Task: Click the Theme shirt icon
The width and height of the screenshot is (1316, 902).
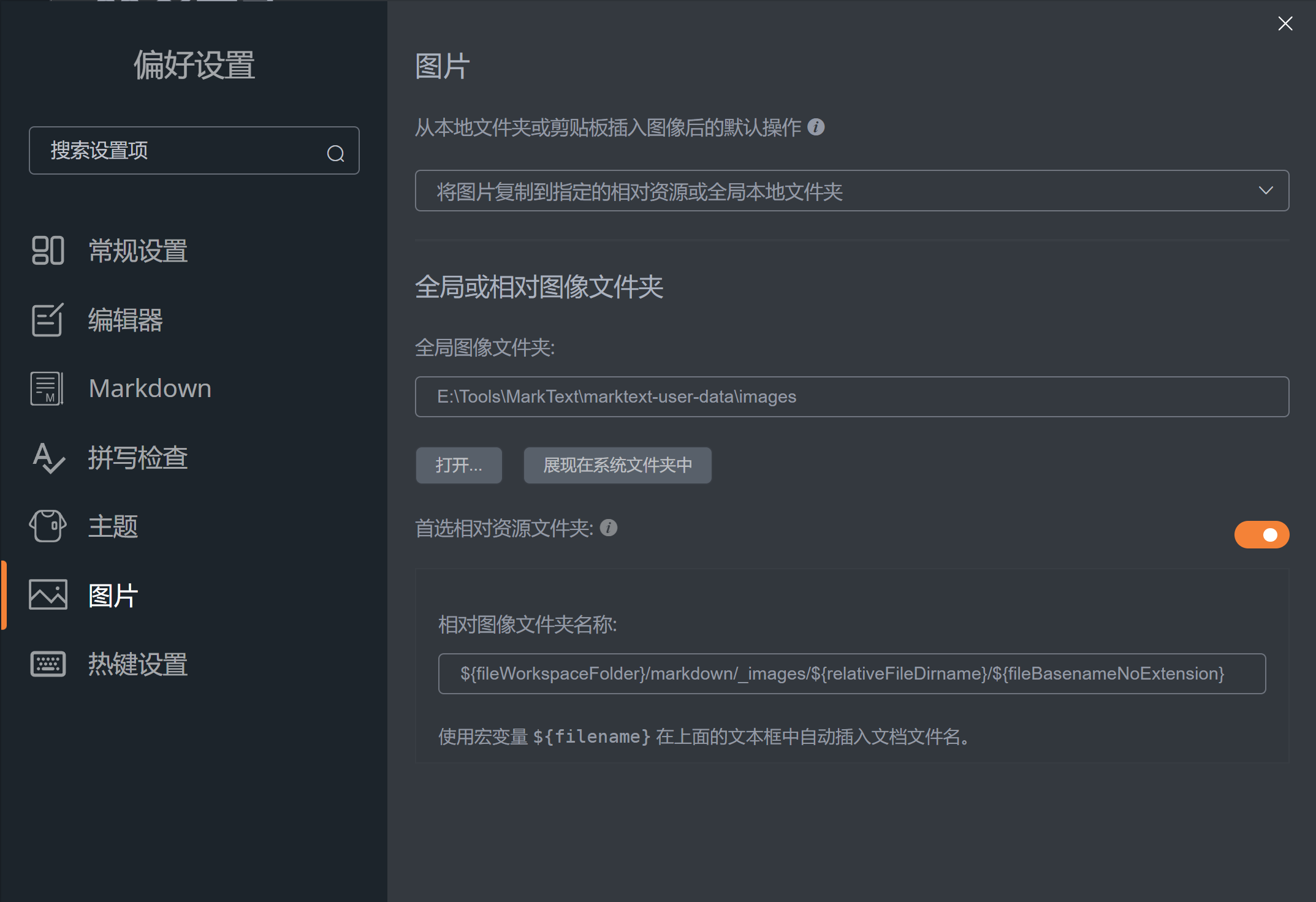Action: 48,526
